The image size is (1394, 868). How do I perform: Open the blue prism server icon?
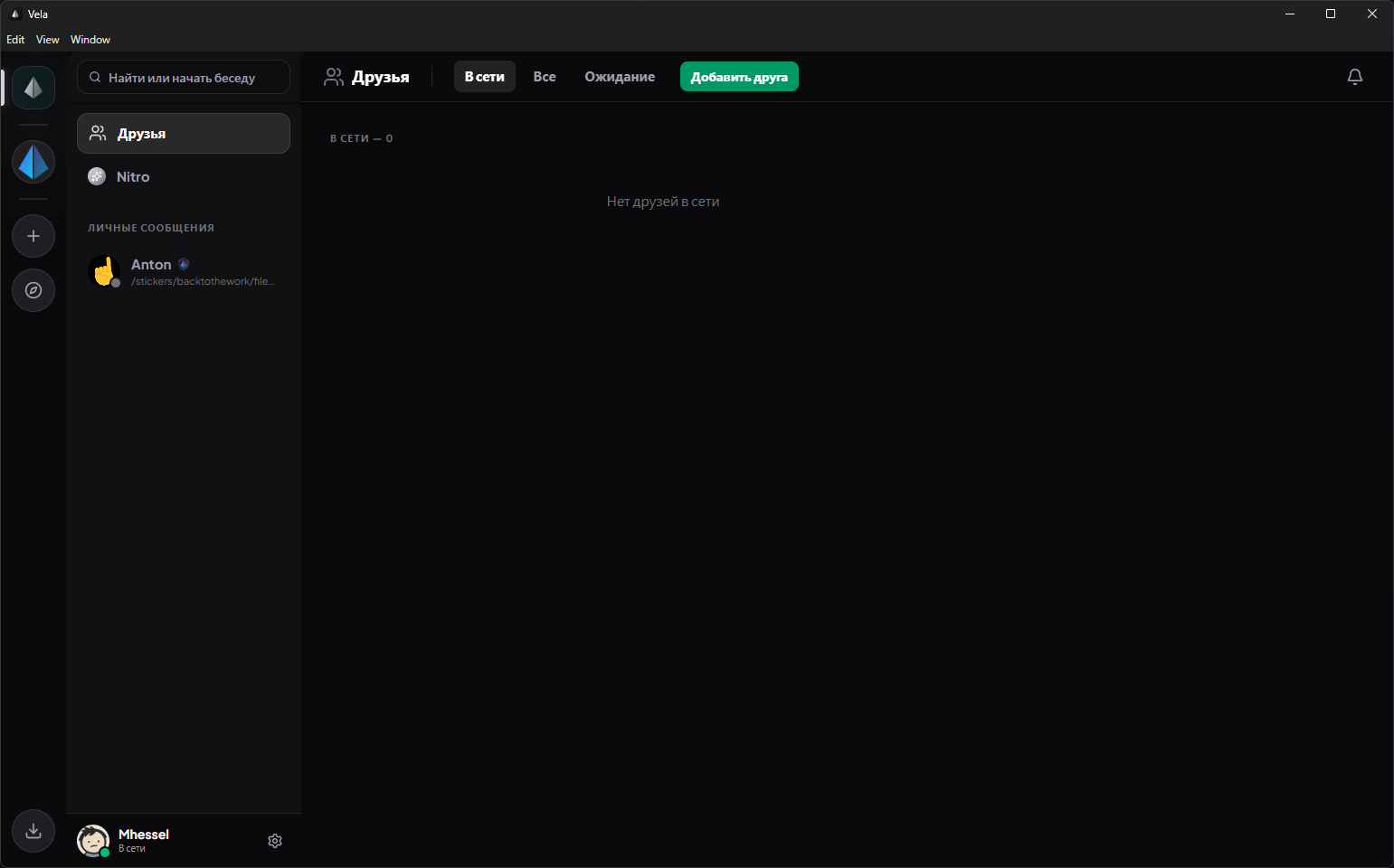pos(33,162)
